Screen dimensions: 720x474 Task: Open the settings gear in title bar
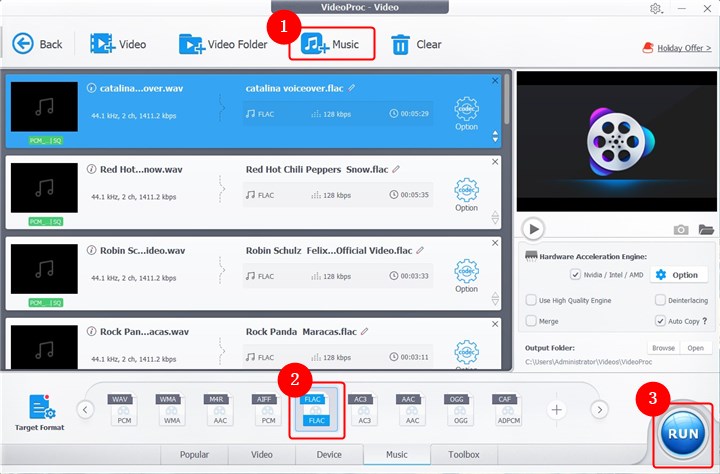(x=655, y=8)
